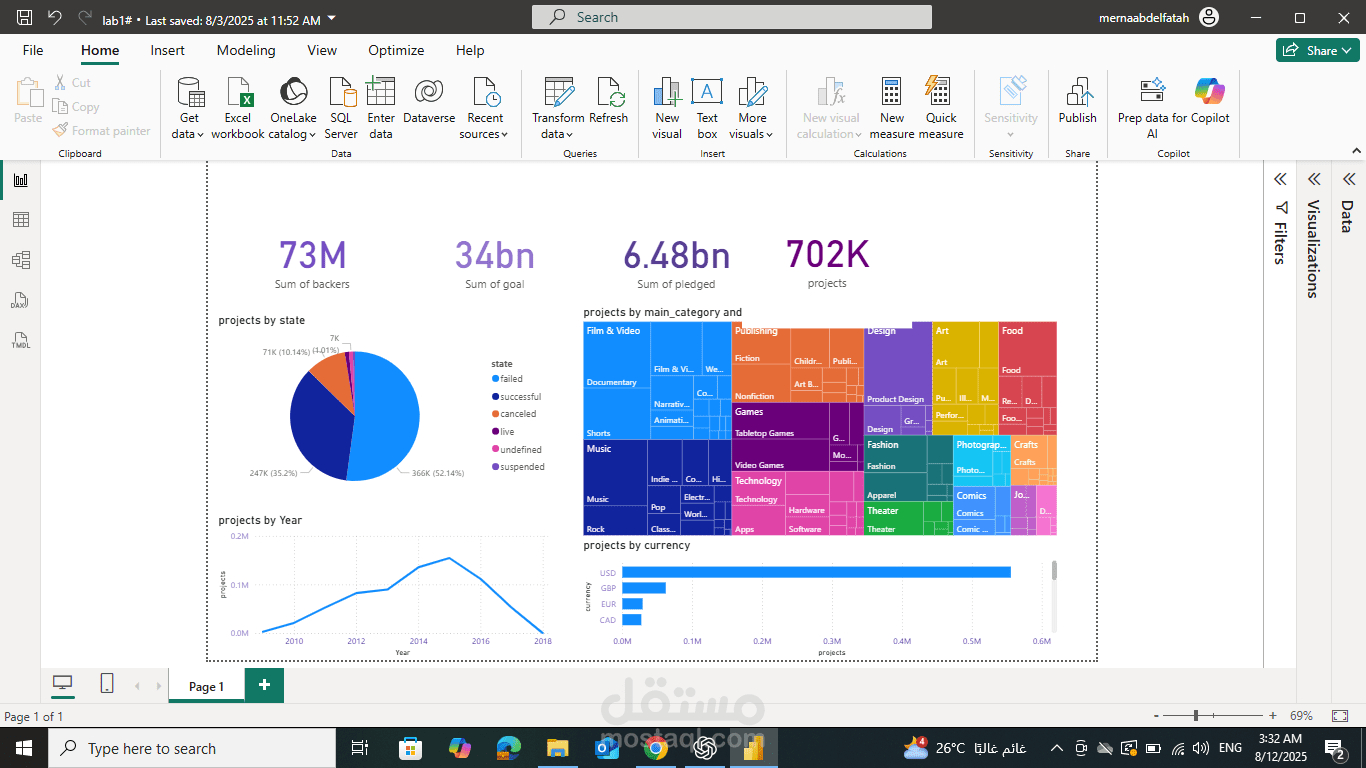Click the 73M Sum of backers card
The image size is (1366, 768).
[x=313, y=264]
